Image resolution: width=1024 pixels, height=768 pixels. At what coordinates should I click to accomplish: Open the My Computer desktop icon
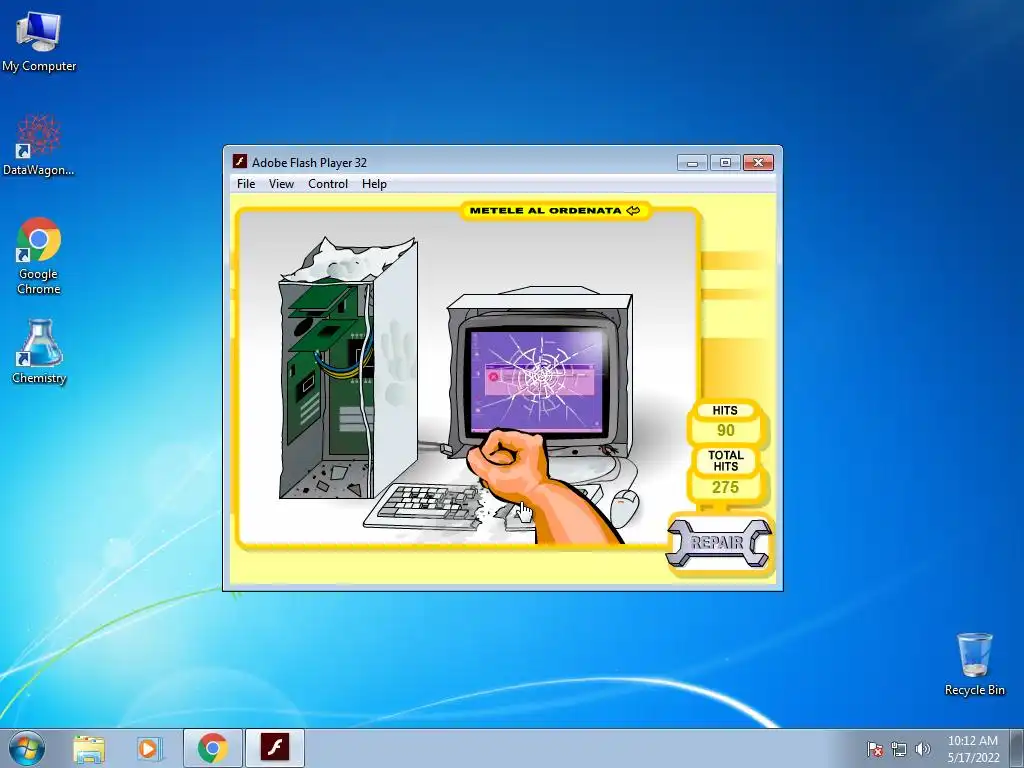click(39, 40)
